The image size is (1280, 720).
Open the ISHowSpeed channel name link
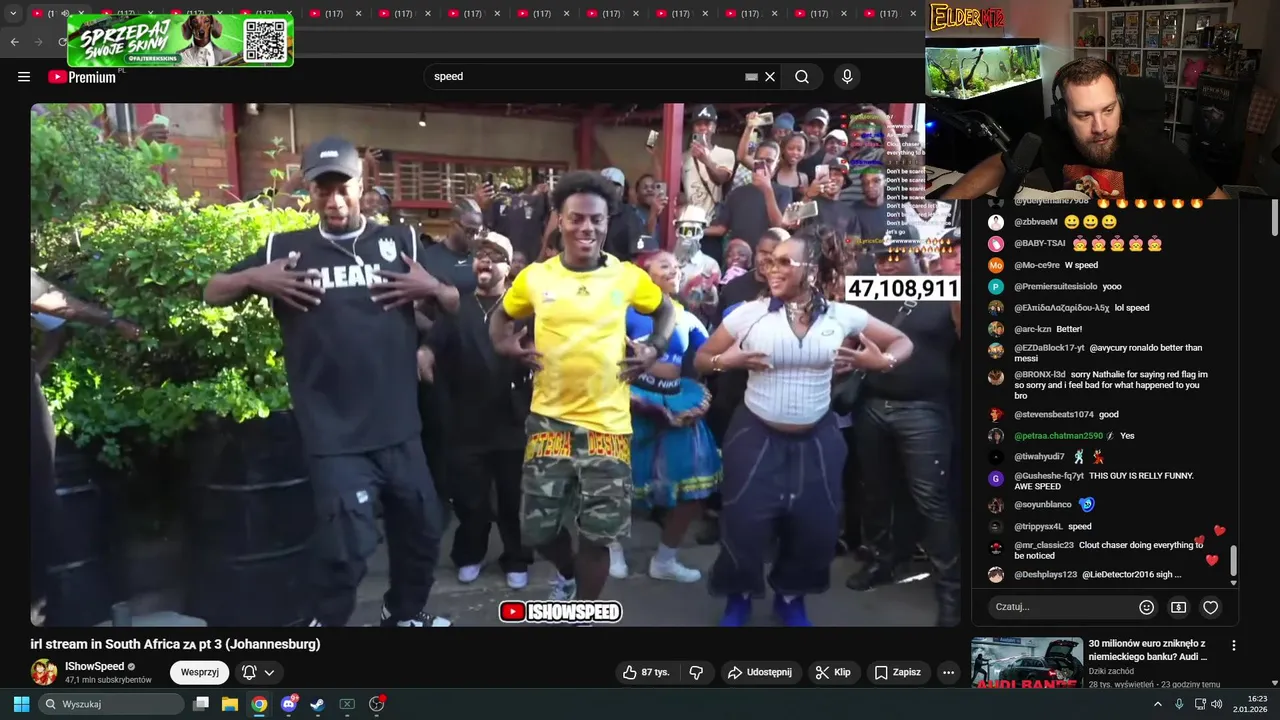click(x=94, y=666)
